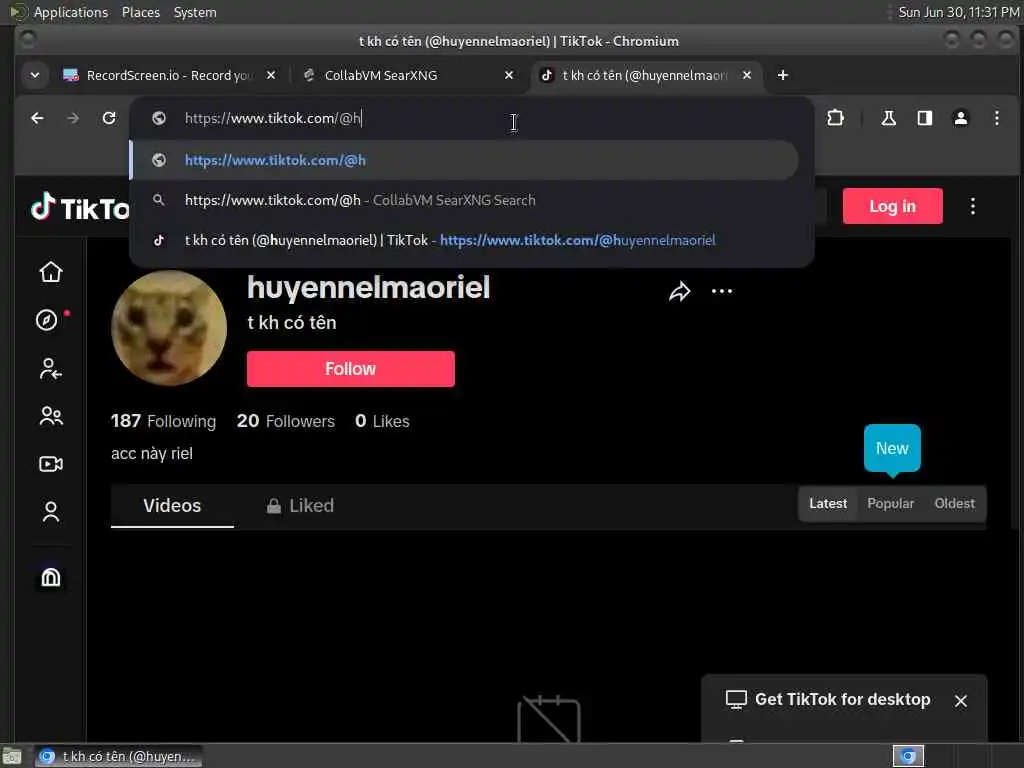Open the Profile sidebar icon
Viewport: 1024px width, 768px height.
pyautogui.click(x=50, y=511)
